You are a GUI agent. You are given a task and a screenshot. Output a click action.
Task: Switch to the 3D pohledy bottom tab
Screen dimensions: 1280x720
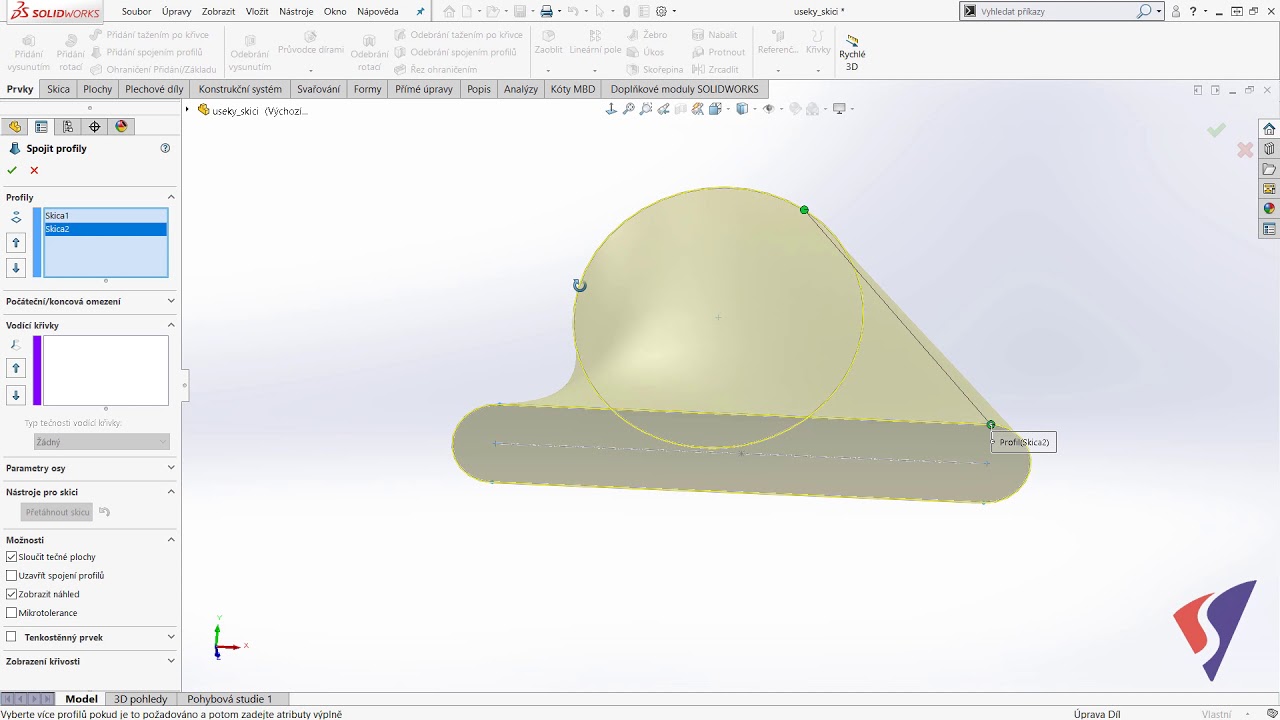pos(141,699)
